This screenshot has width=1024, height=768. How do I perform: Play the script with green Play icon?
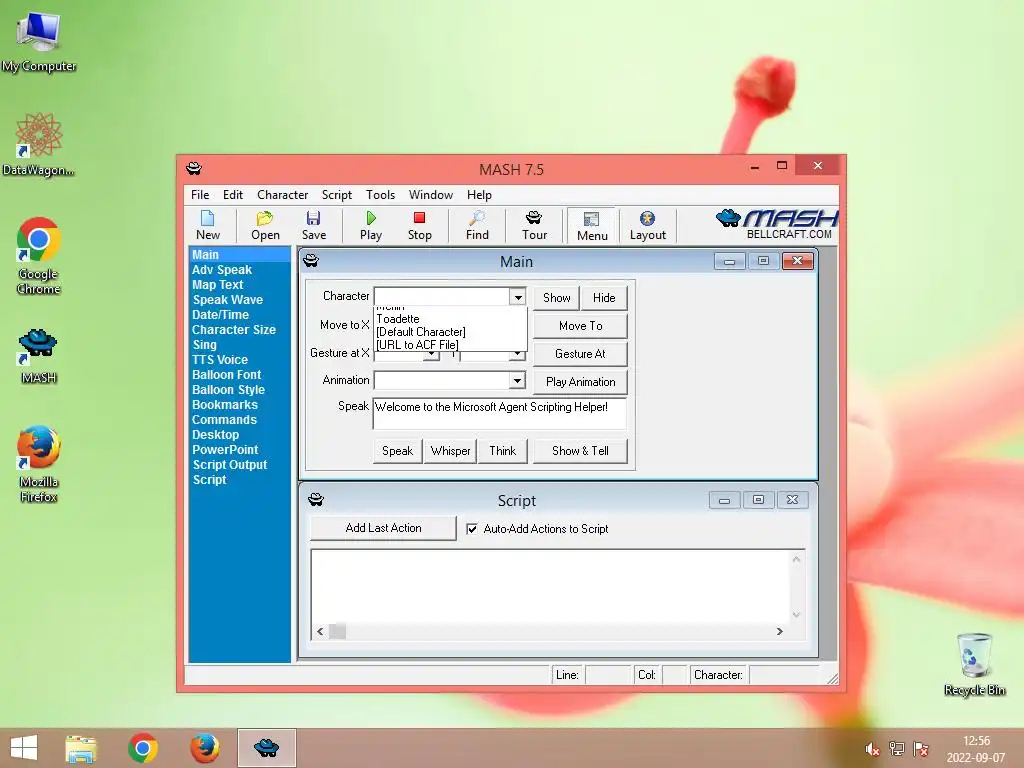(x=371, y=225)
